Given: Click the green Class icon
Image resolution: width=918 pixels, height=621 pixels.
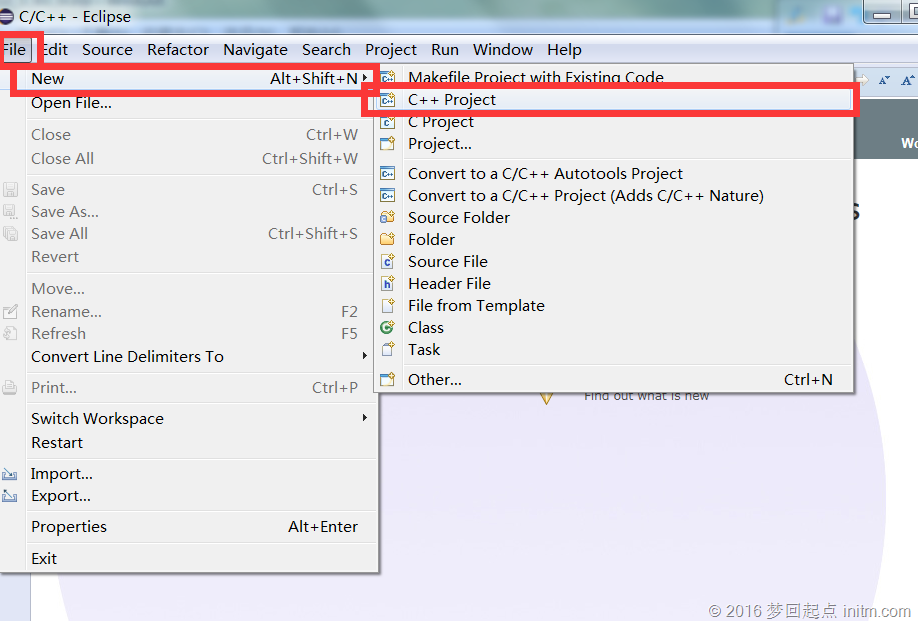Looking at the screenshot, I should coord(388,328).
